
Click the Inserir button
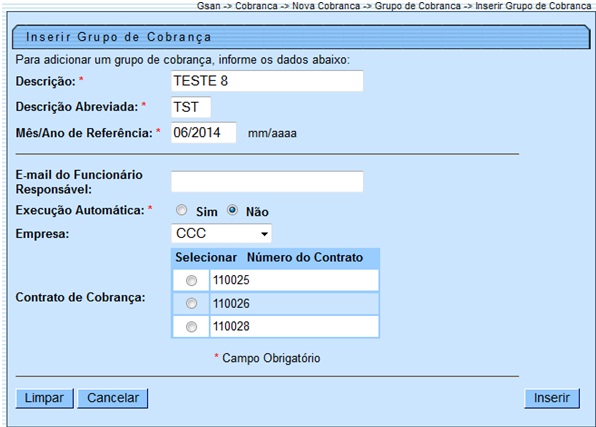(552, 398)
